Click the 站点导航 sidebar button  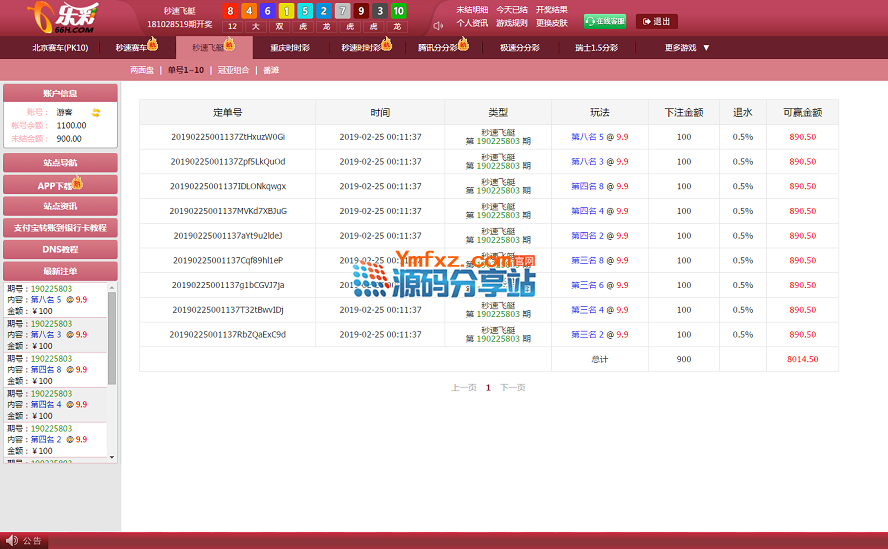tap(60, 162)
